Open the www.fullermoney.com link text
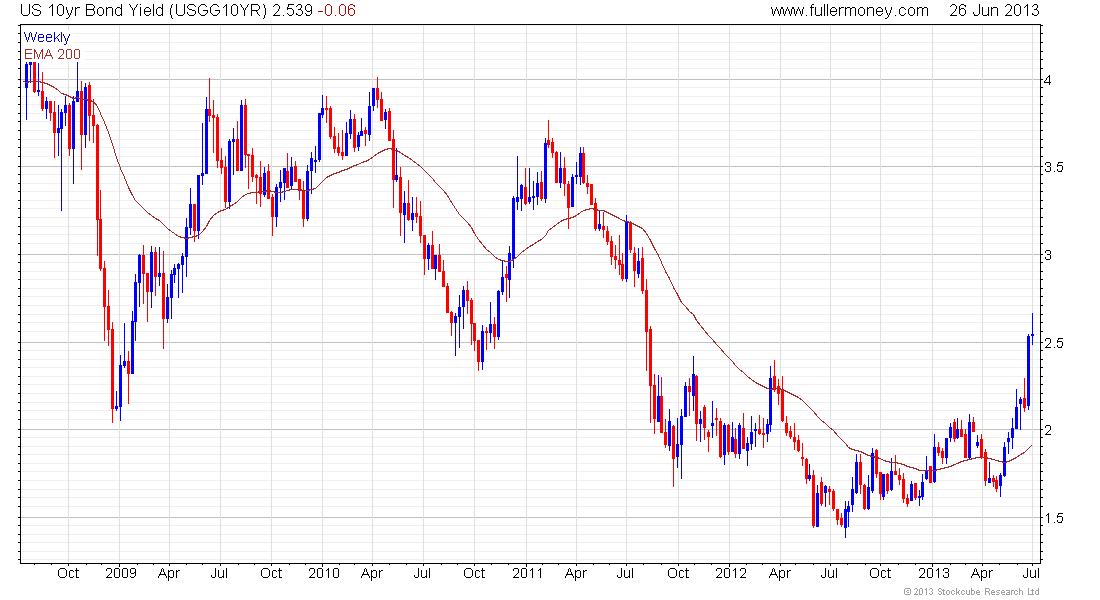Screen dimensions: 1100x600 [x=849, y=11]
